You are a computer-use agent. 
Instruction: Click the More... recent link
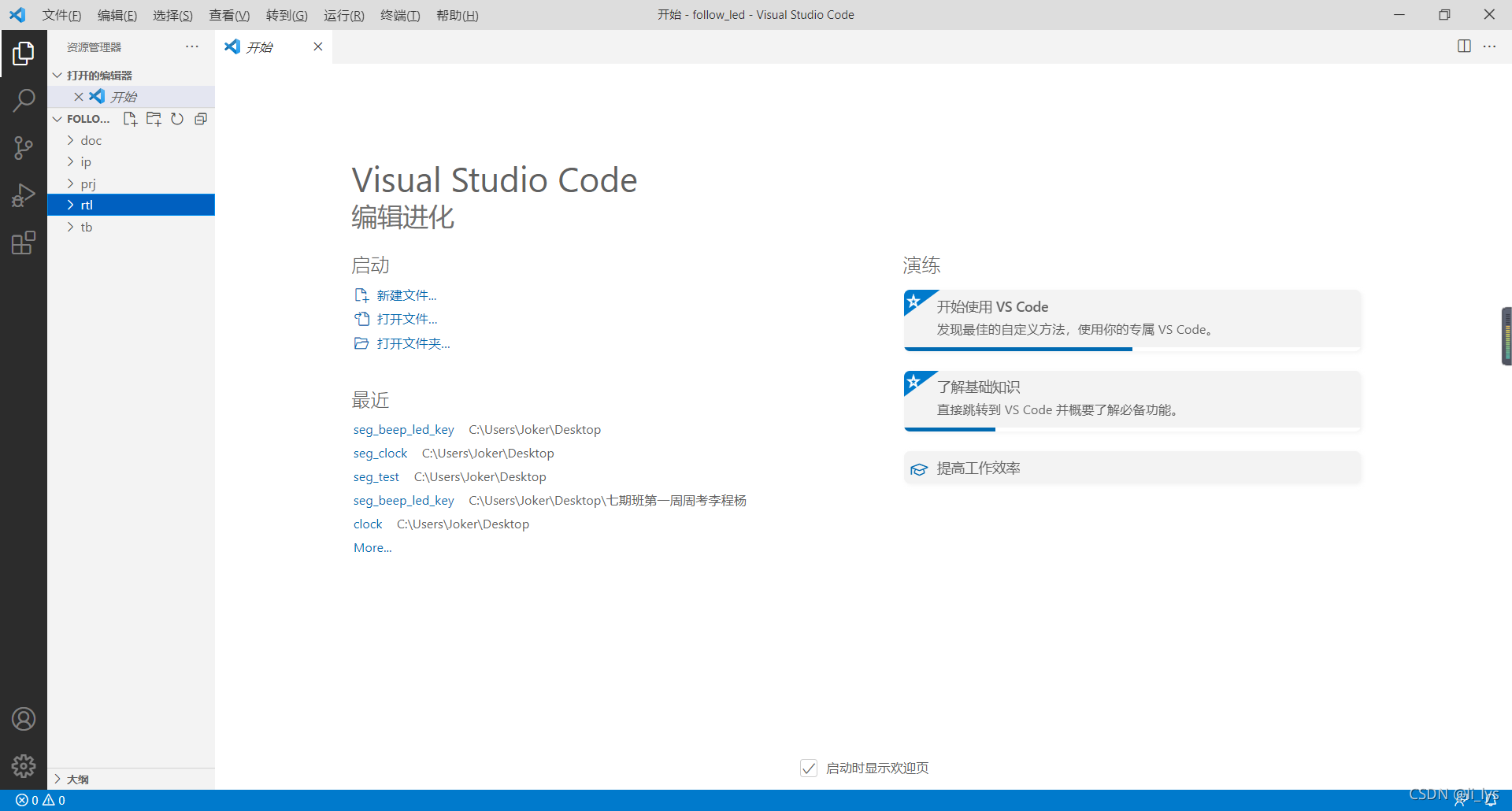tap(372, 548)
